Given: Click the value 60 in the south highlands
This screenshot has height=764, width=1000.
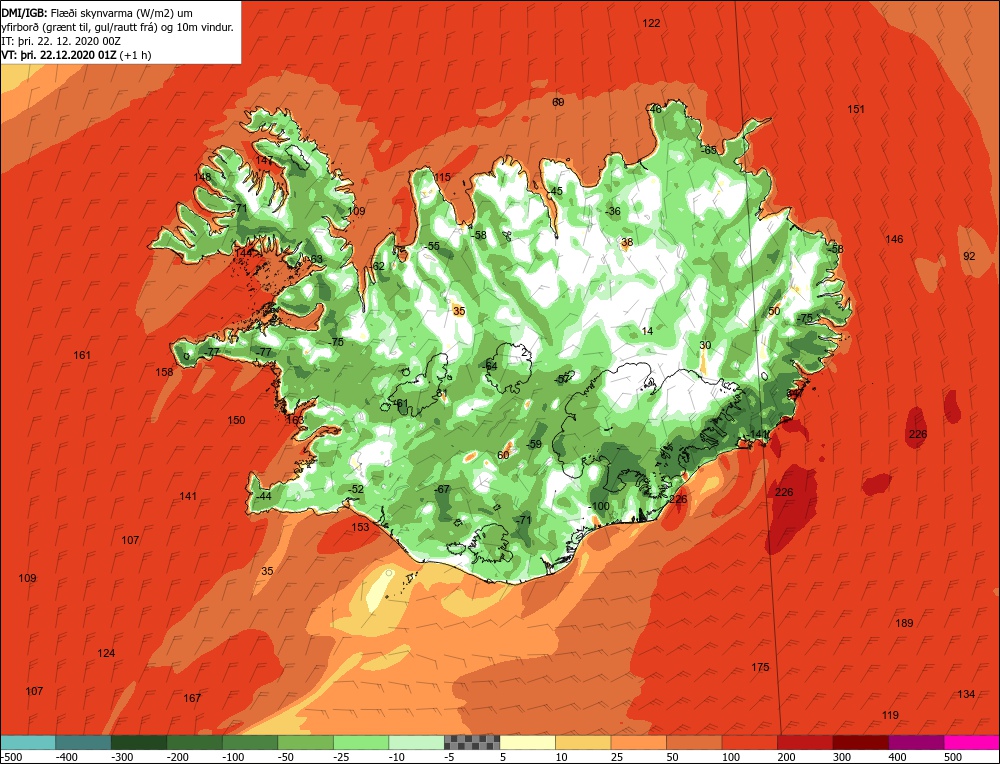Looking at the screenshot, I should click(x=503, y=455).
